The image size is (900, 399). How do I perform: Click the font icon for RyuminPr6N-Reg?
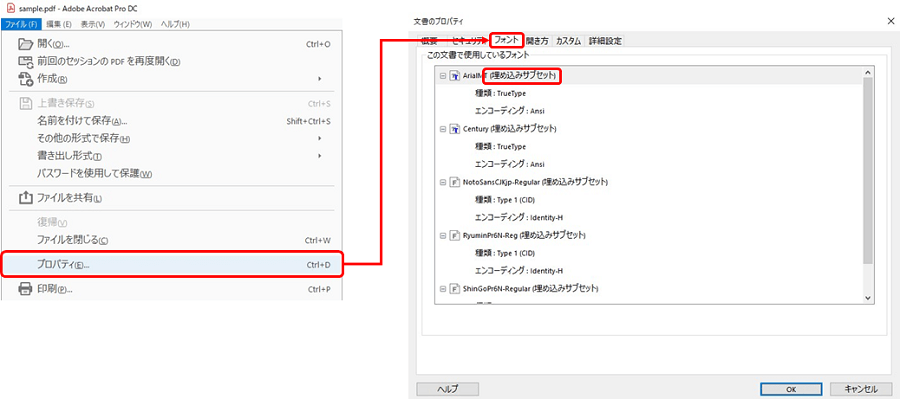[455, 235]
